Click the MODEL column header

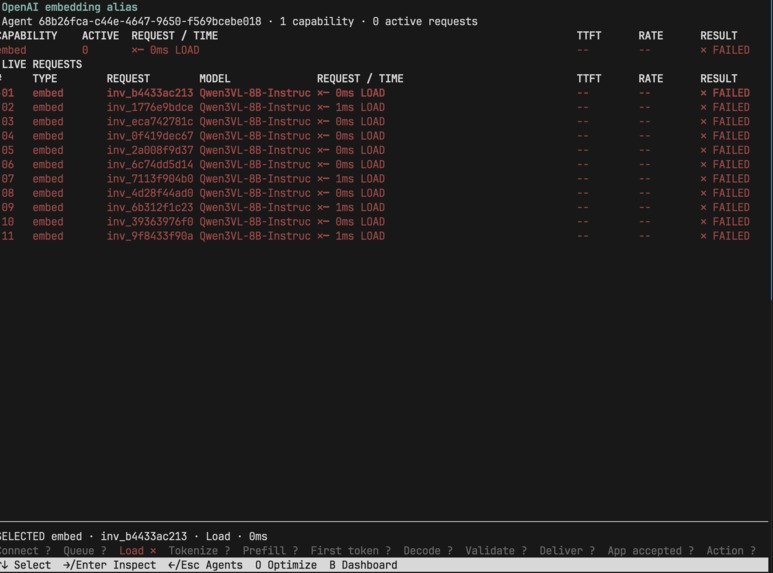pyautogui.click(x=214, y=78)
